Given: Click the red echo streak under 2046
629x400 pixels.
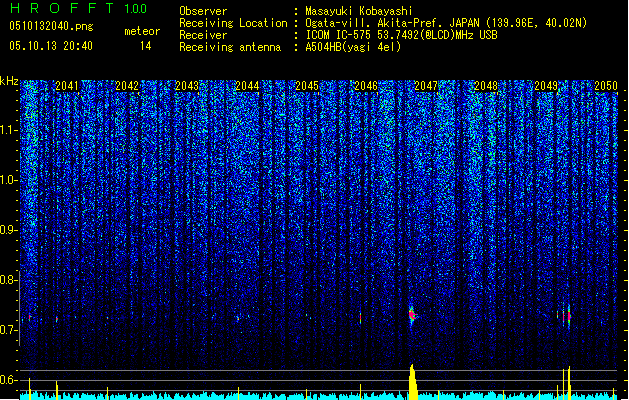Looking at the screenshot, I should click(x=360, y=318).
